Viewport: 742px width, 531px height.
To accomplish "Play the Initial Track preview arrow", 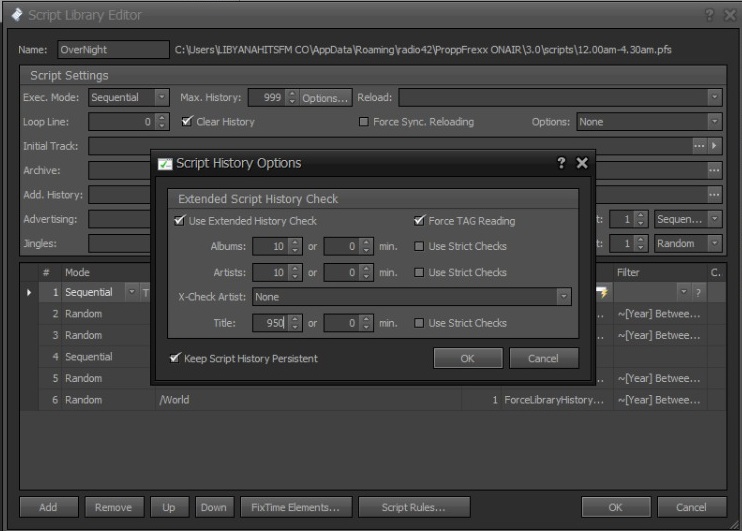I will click(714, 146).
